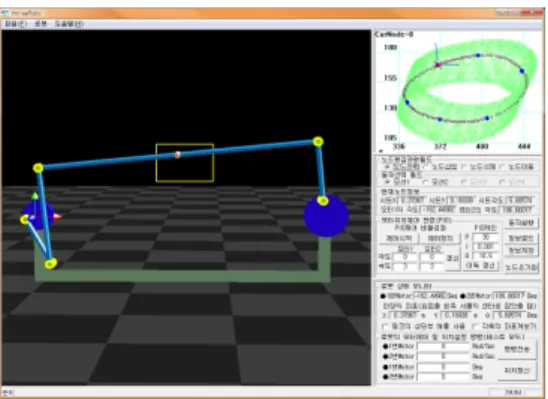Select the third node edit mode radio button
Image resolution: width=548 pixels, height=399 pixels.
pyautogui.click(x=464, y=167)
